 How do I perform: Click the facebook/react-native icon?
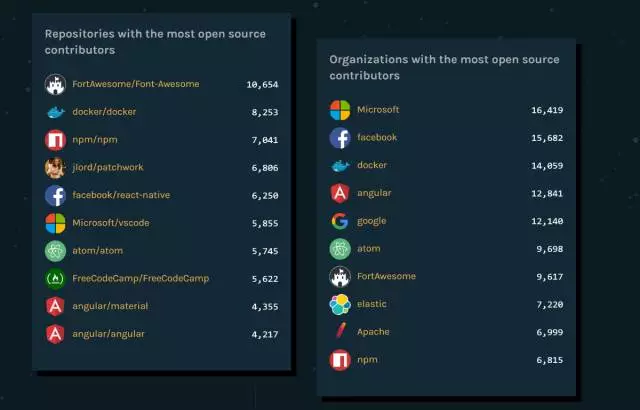[55, 195]
